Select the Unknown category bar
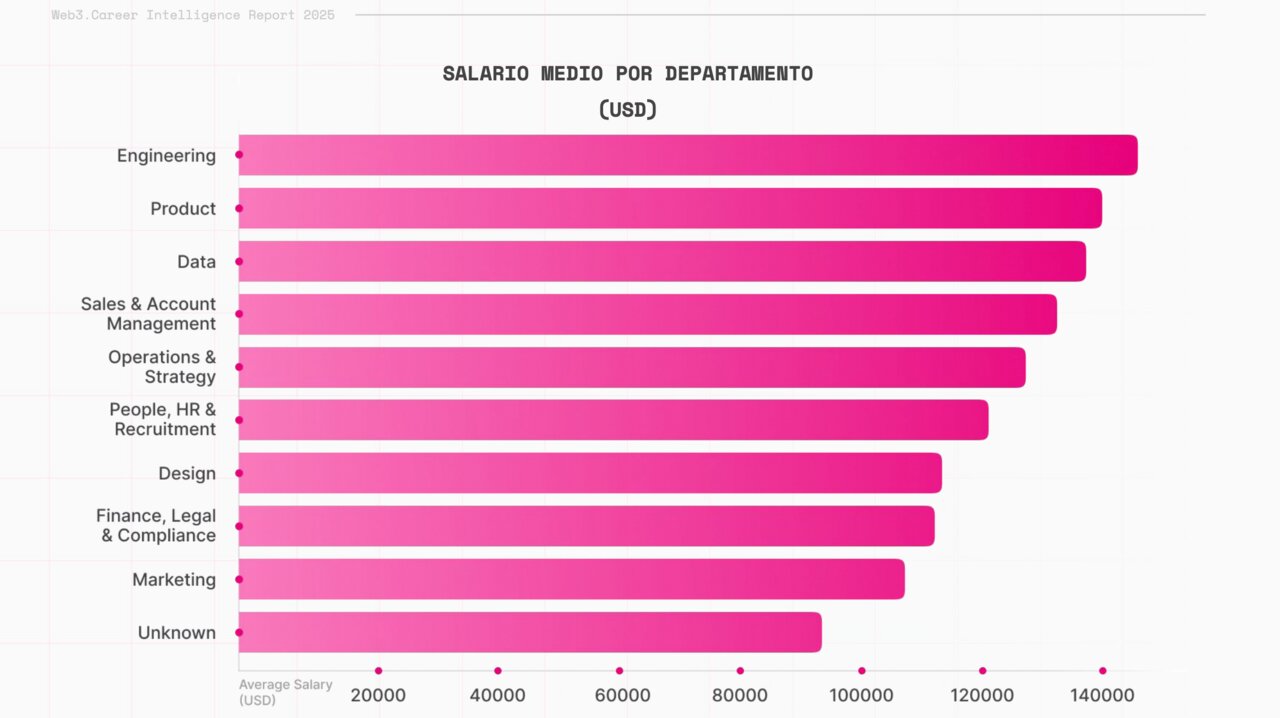Screen dimensions: 1280x718 530,632
